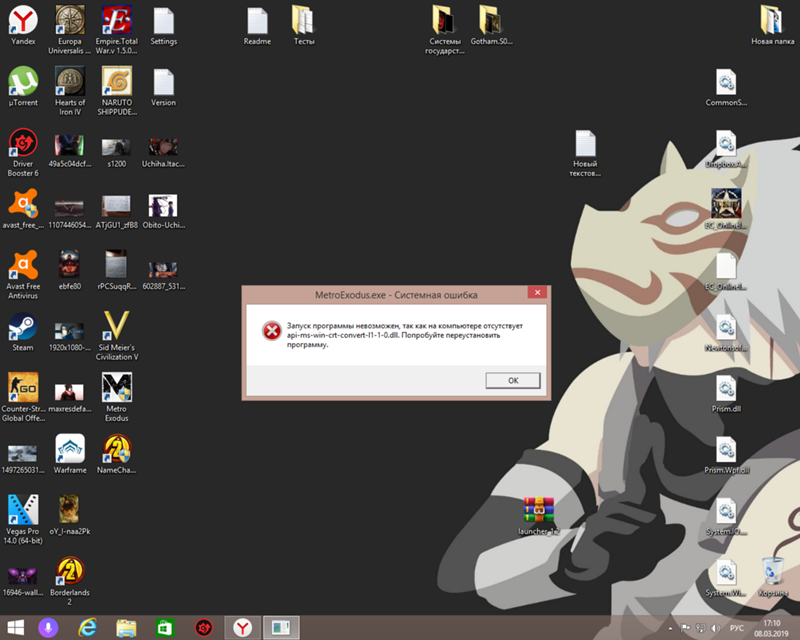Select the Metro Exodus desktop shortcut
800x640 pixels.
(117, 397)
